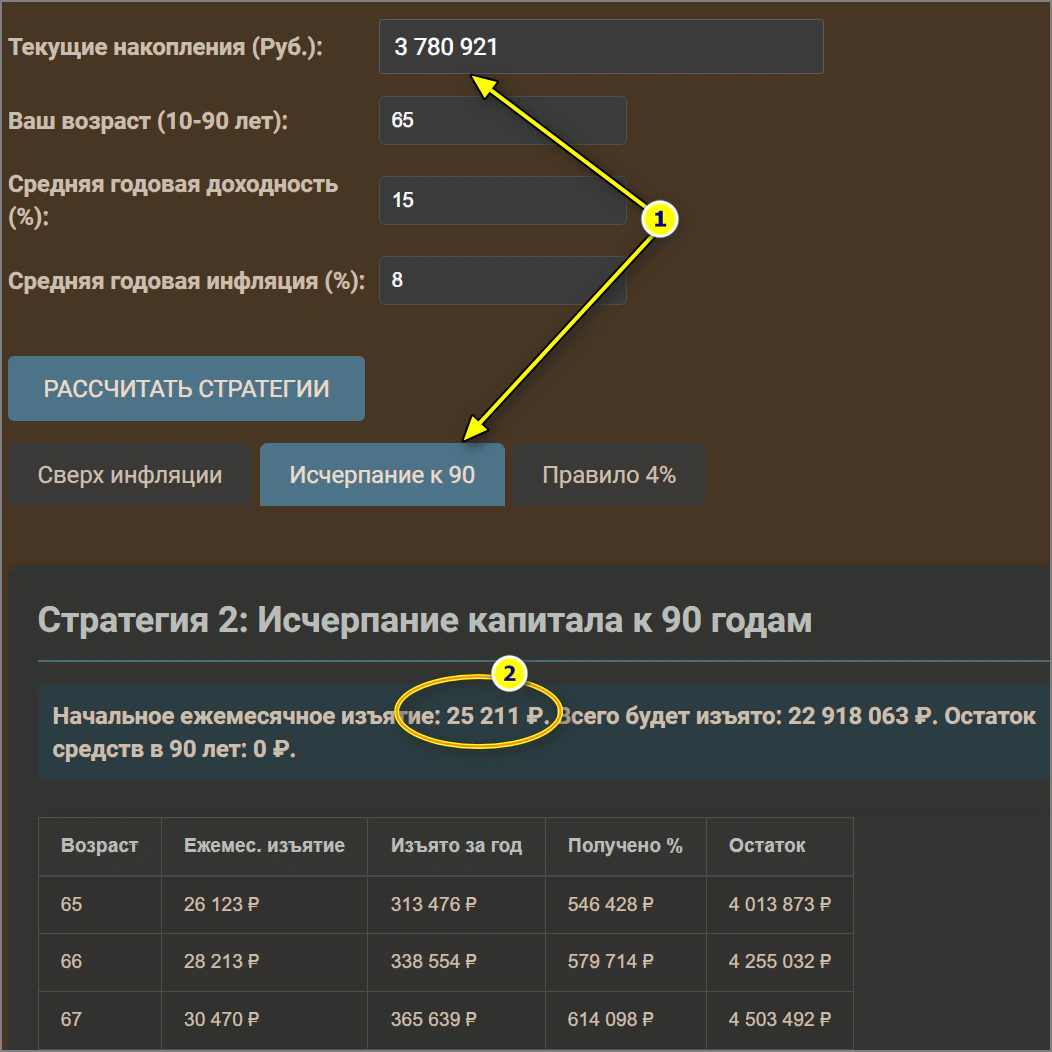Screen dimensions: 1052x1052
Task: Click the Ваш возраст (10-90 лет) label
Action: (148, 121)
